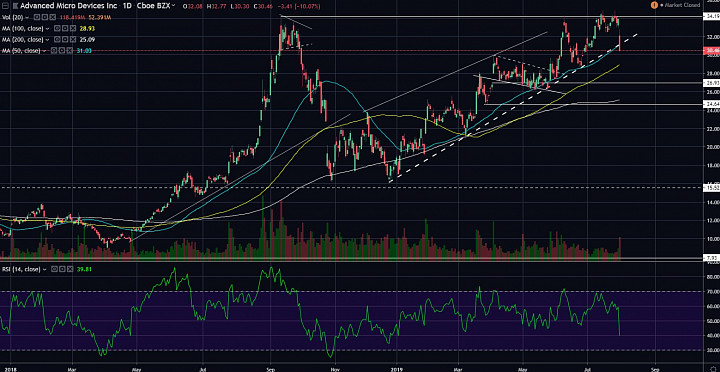
Task: Click the 2019 label on time axis
Action: 396,368
